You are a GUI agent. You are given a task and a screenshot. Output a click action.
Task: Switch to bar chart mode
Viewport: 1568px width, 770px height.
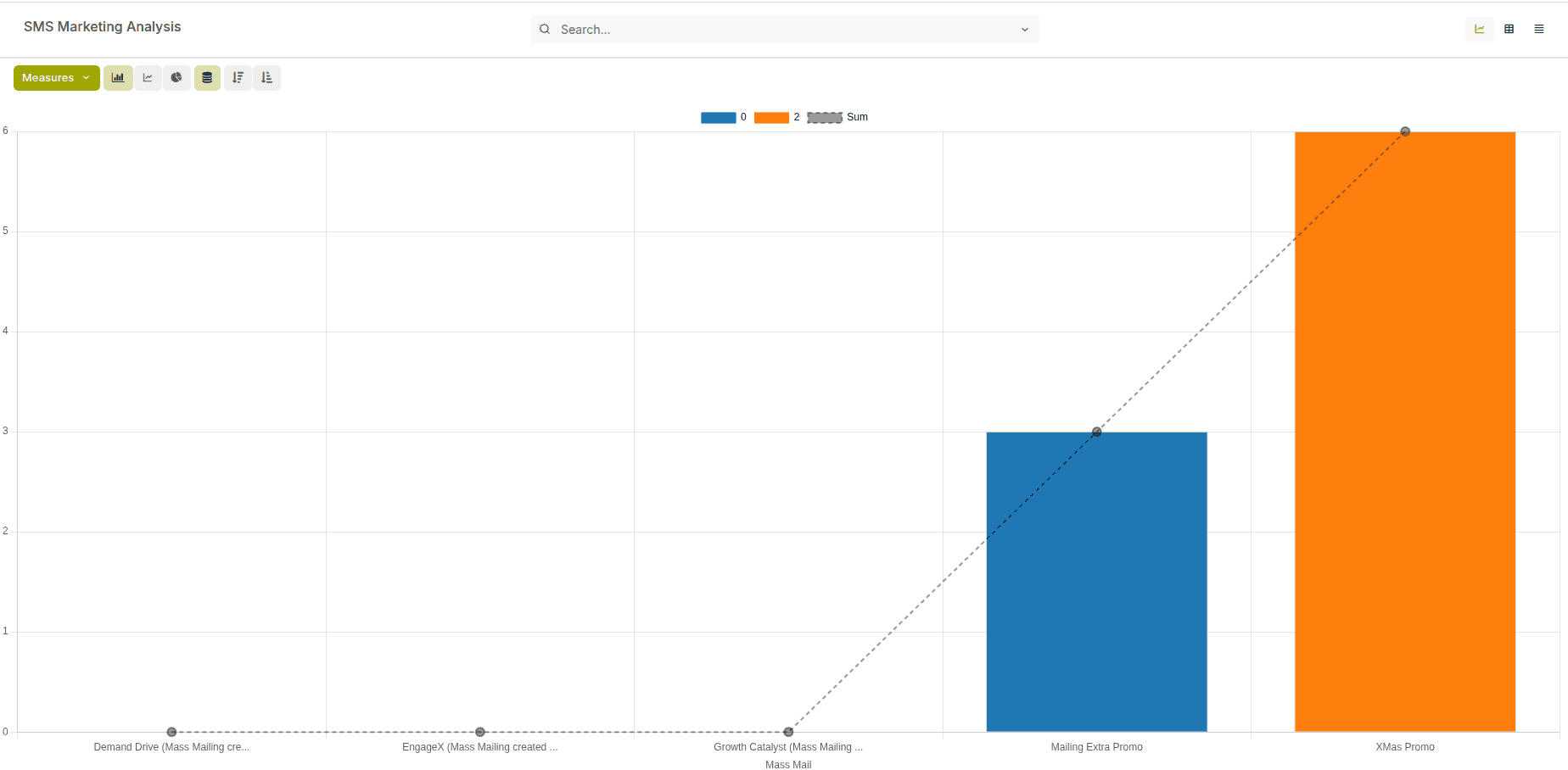pyautogui.click(x=118, y=78)
